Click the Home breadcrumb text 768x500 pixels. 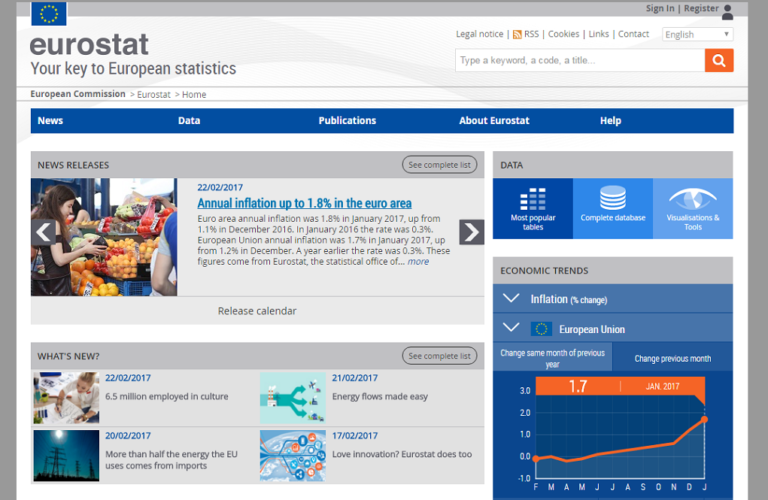(194, 95)
